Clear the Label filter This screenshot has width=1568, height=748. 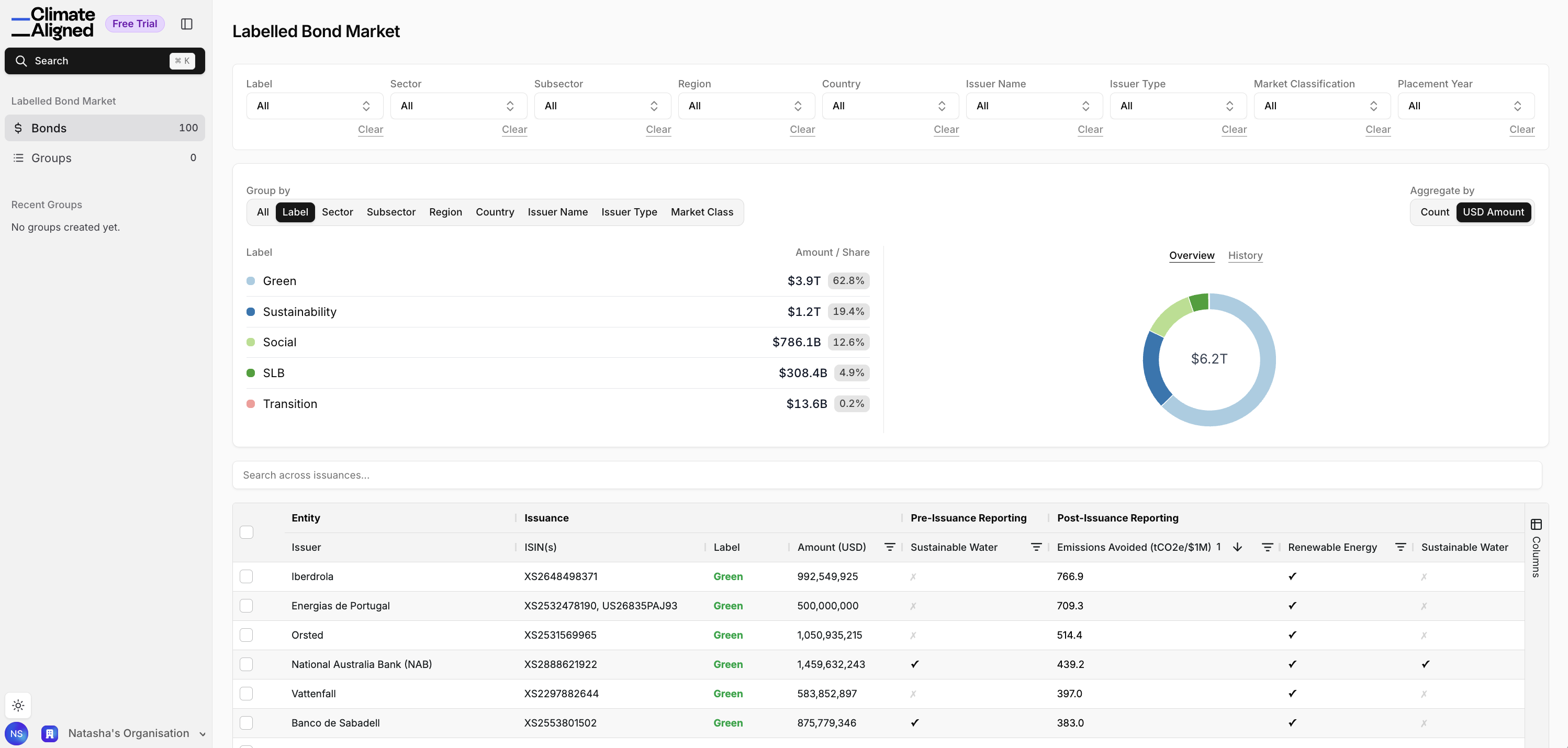pyautogui.click(x=370, y=130)
